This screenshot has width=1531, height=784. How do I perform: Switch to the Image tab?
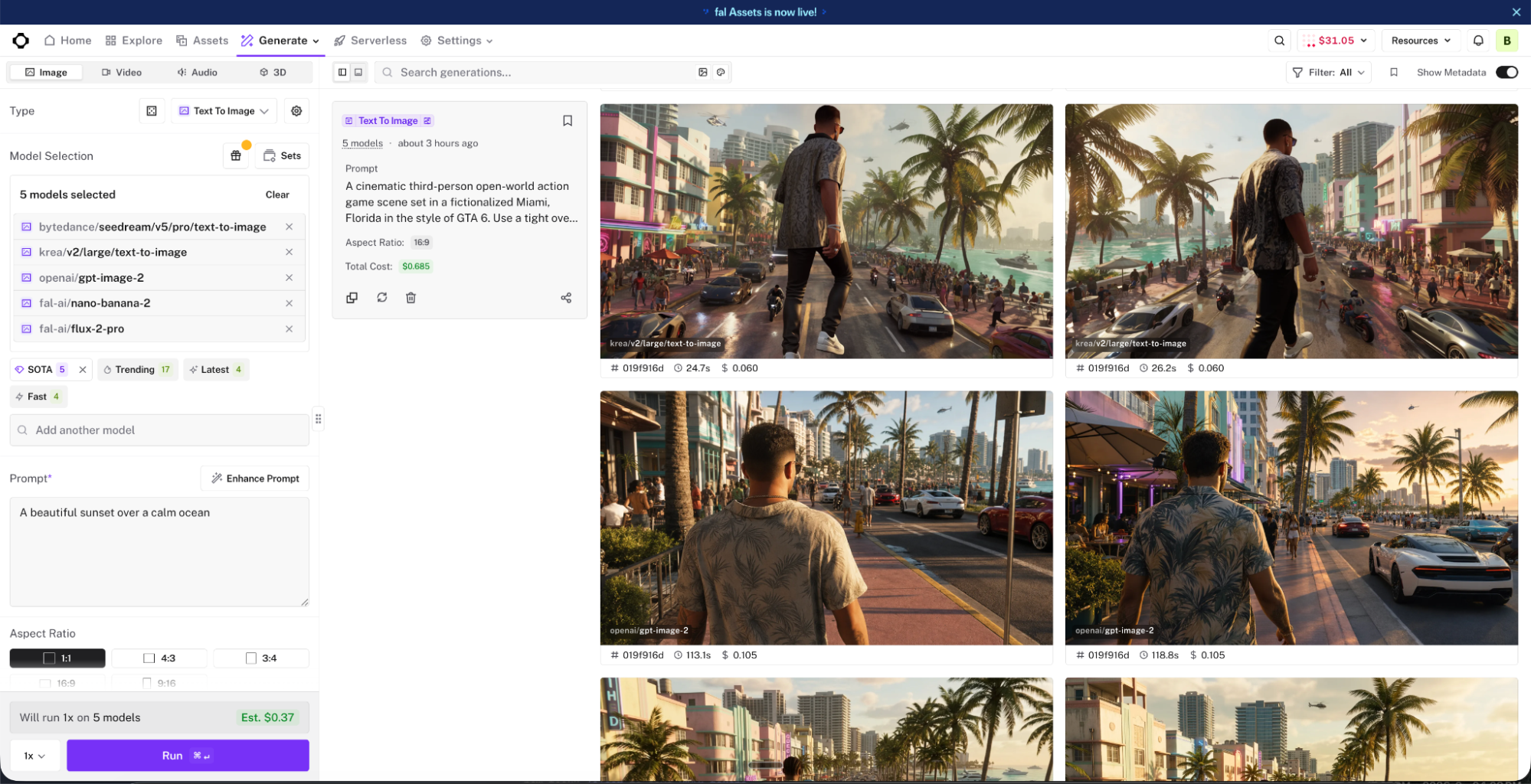[x=46, y=72]
